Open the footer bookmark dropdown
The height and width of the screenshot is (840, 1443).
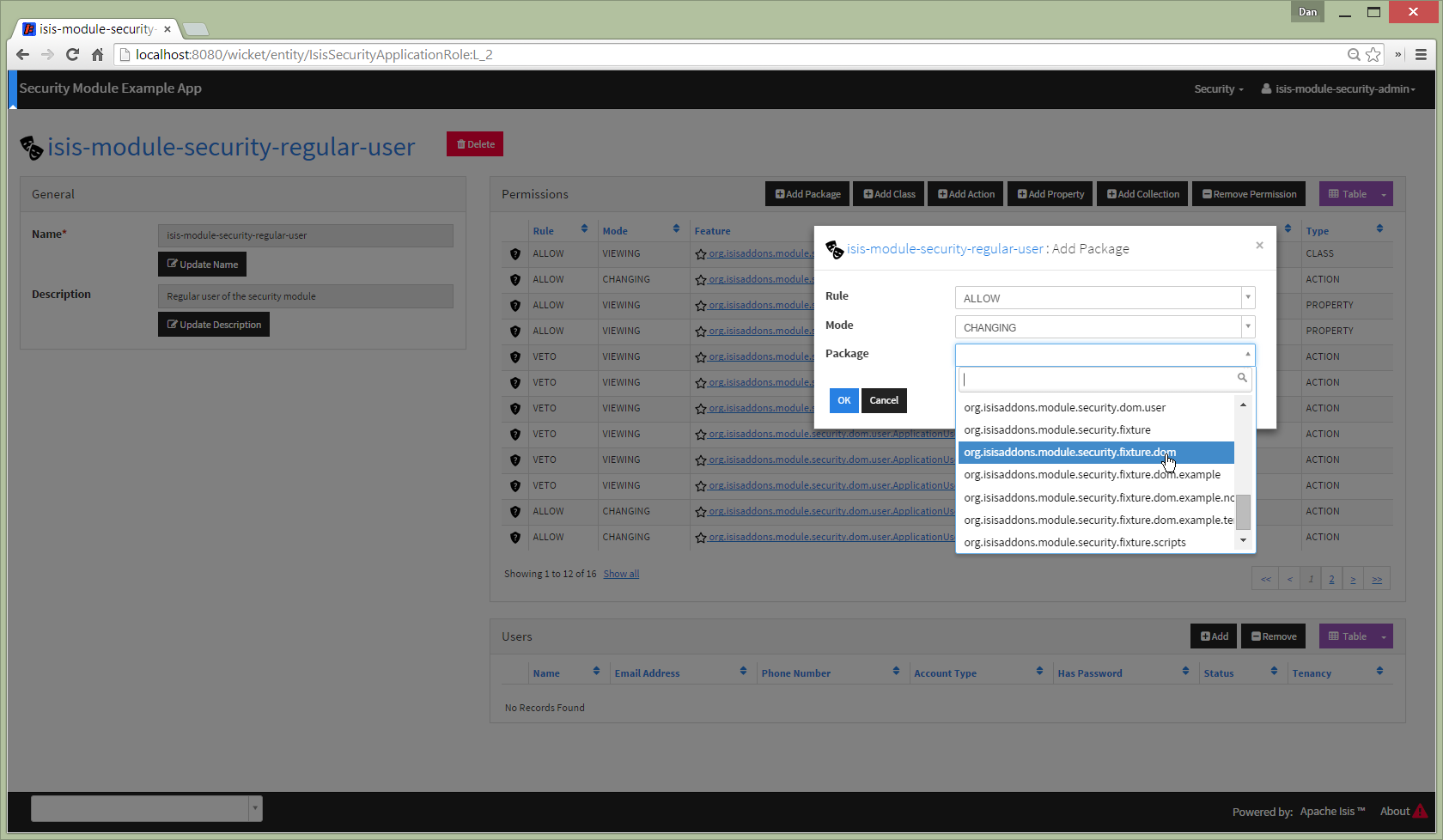coord(147,808)
